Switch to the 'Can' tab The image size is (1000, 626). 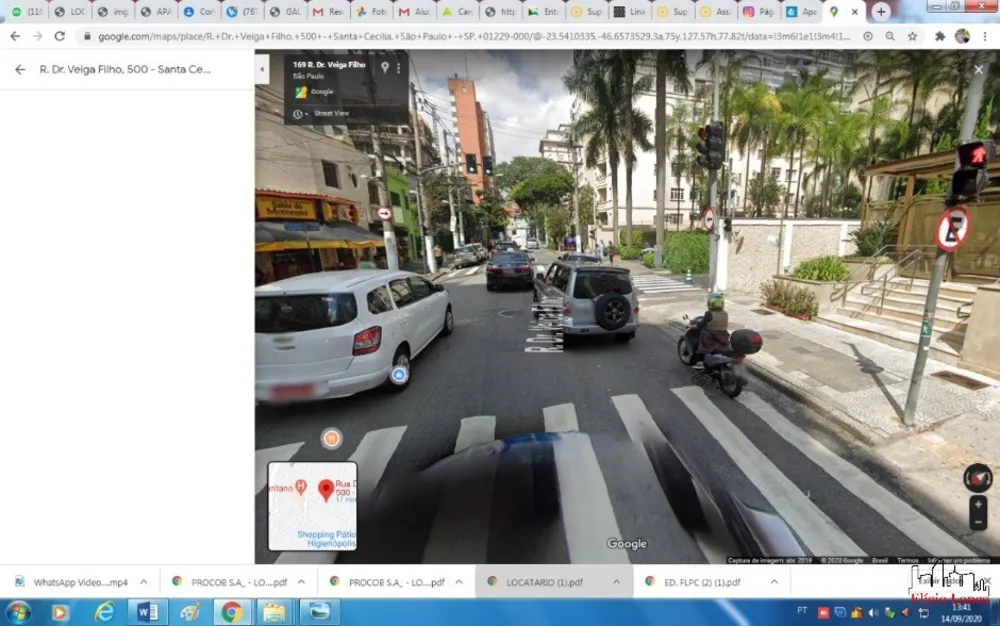pyautogui.click(x=457, y=11)
